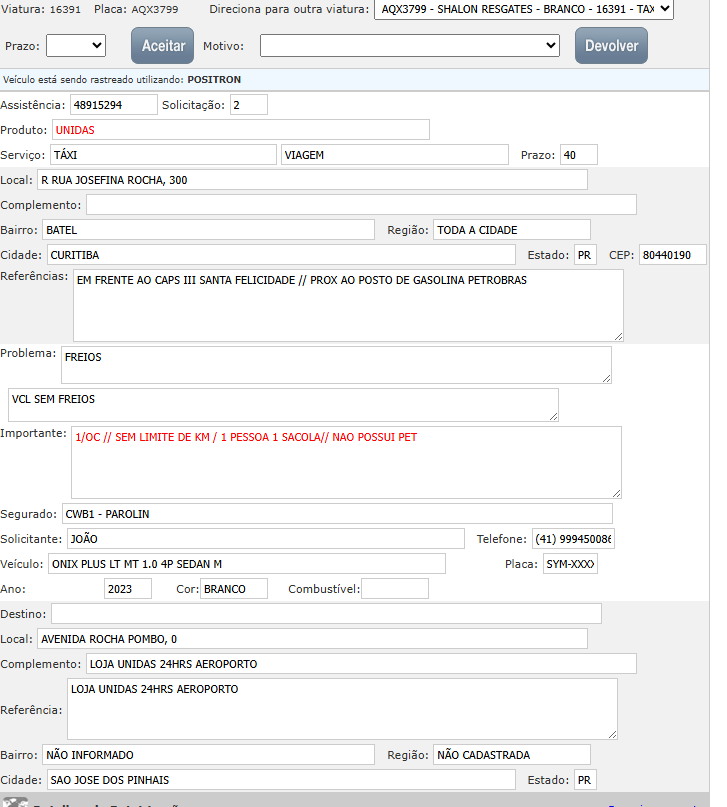This screenshot has width=727, height=807.
Task: Click the CEP field 80440190
Action: [672, 254]
